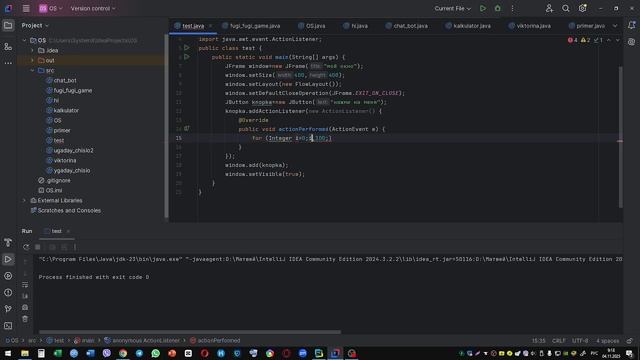640x360 pixels.
Task: Open IDE settings gear icon
Action: tap(582, 8)
